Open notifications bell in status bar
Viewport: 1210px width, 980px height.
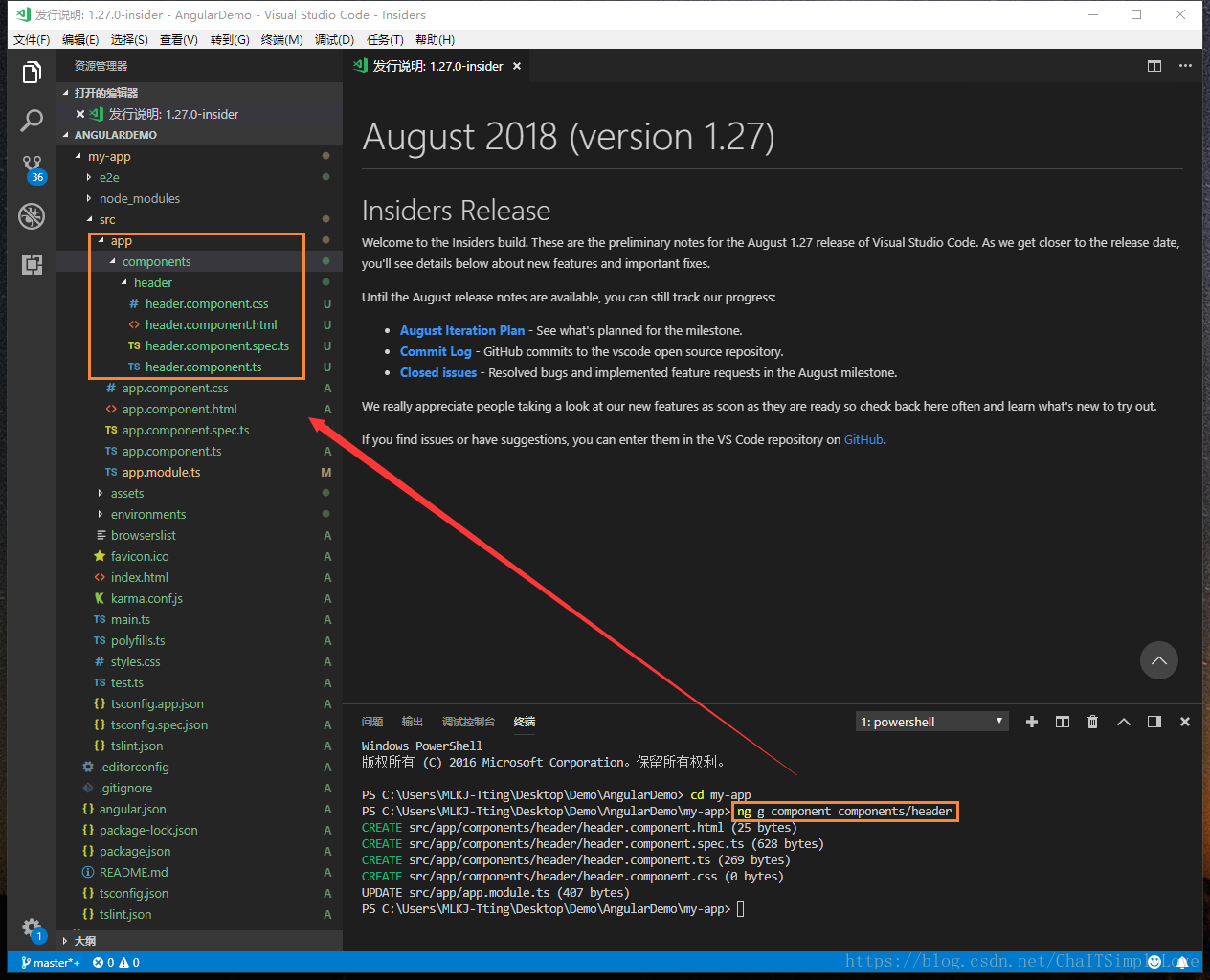tap(1182, 963)
